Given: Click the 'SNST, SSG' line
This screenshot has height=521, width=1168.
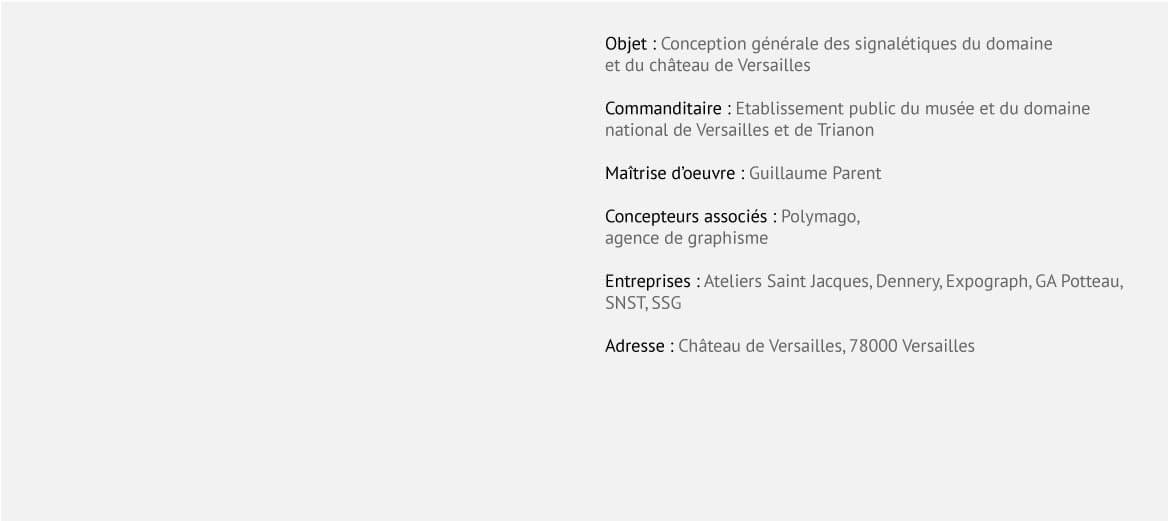Looking at the screenshot, I should pos(643,304).
